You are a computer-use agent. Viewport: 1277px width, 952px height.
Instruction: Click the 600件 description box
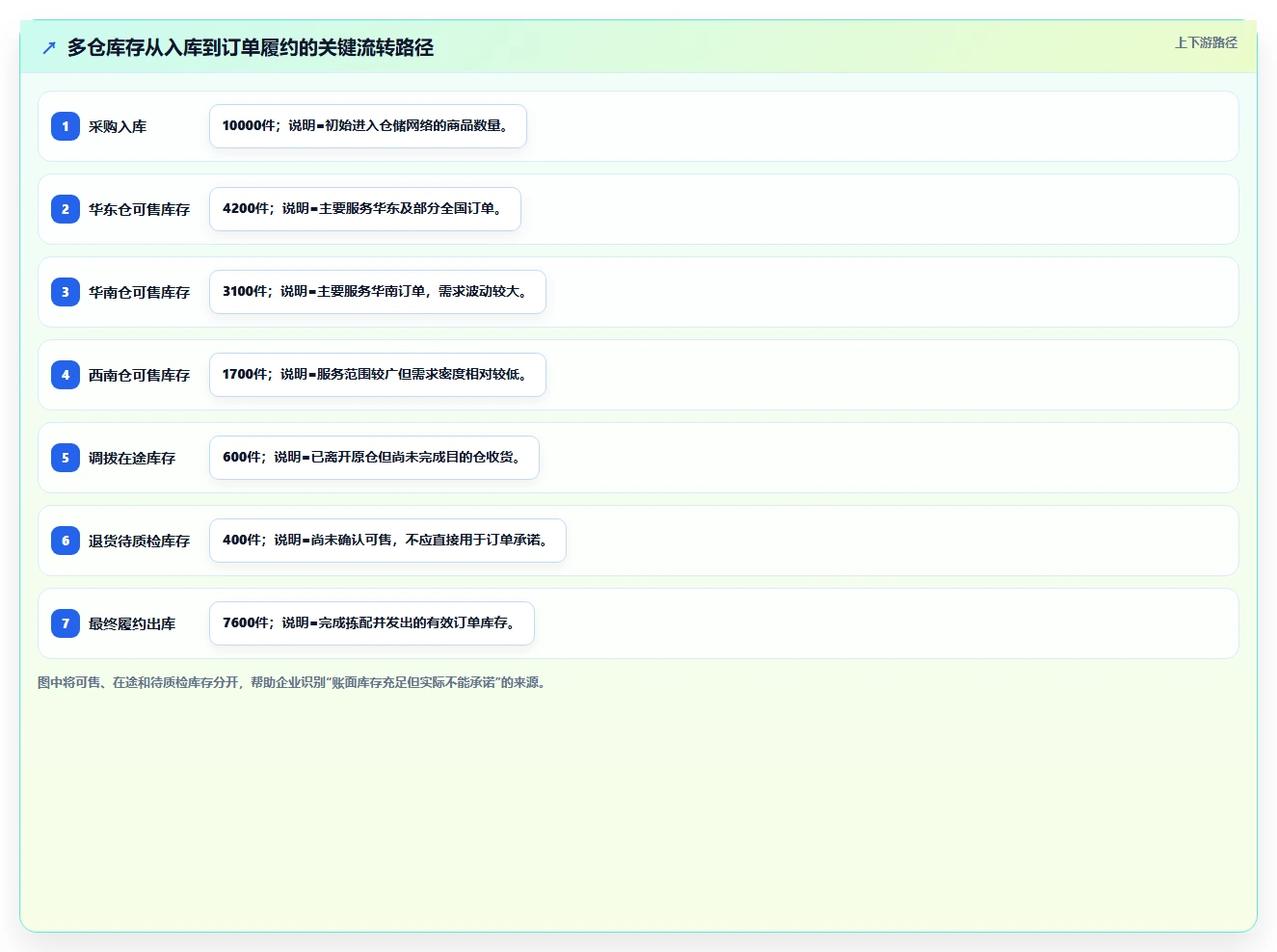point(374,458)
